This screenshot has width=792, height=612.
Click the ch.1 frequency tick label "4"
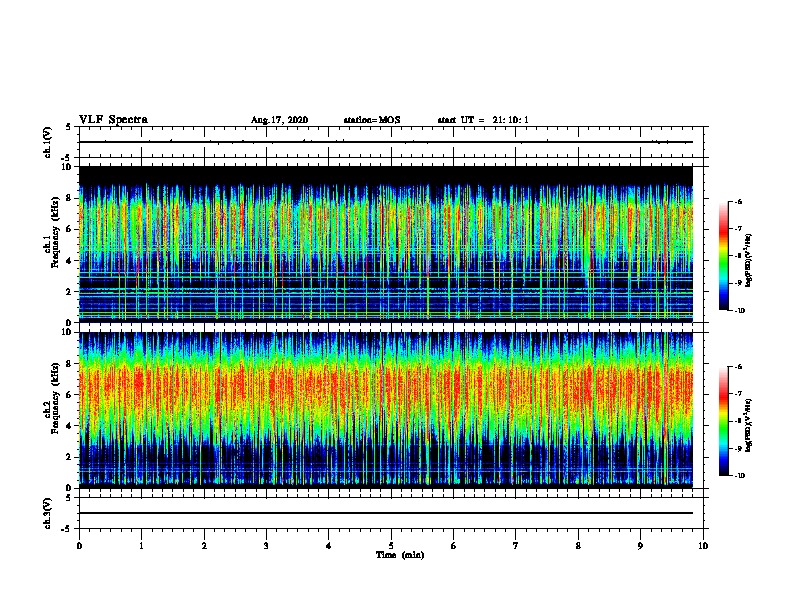70,261
